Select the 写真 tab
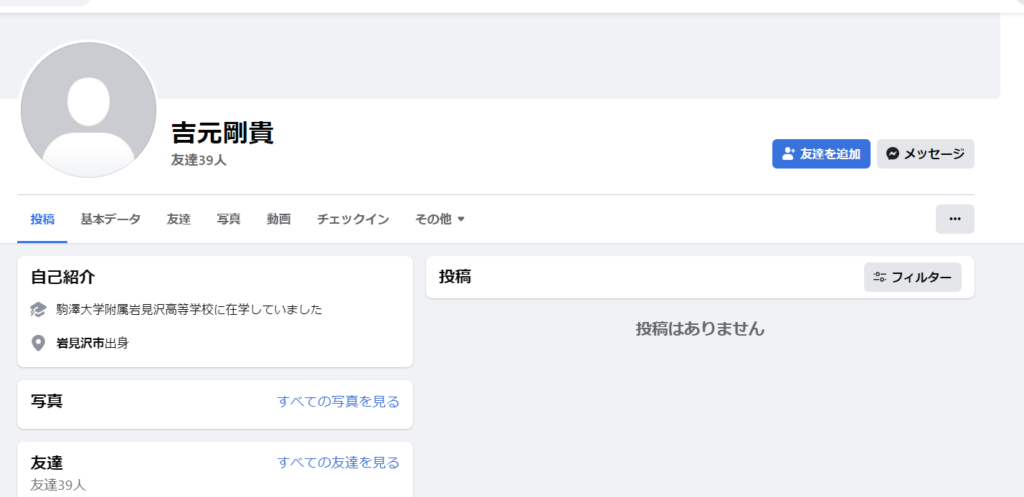The image size is (1024, 497). coord(229,219)
